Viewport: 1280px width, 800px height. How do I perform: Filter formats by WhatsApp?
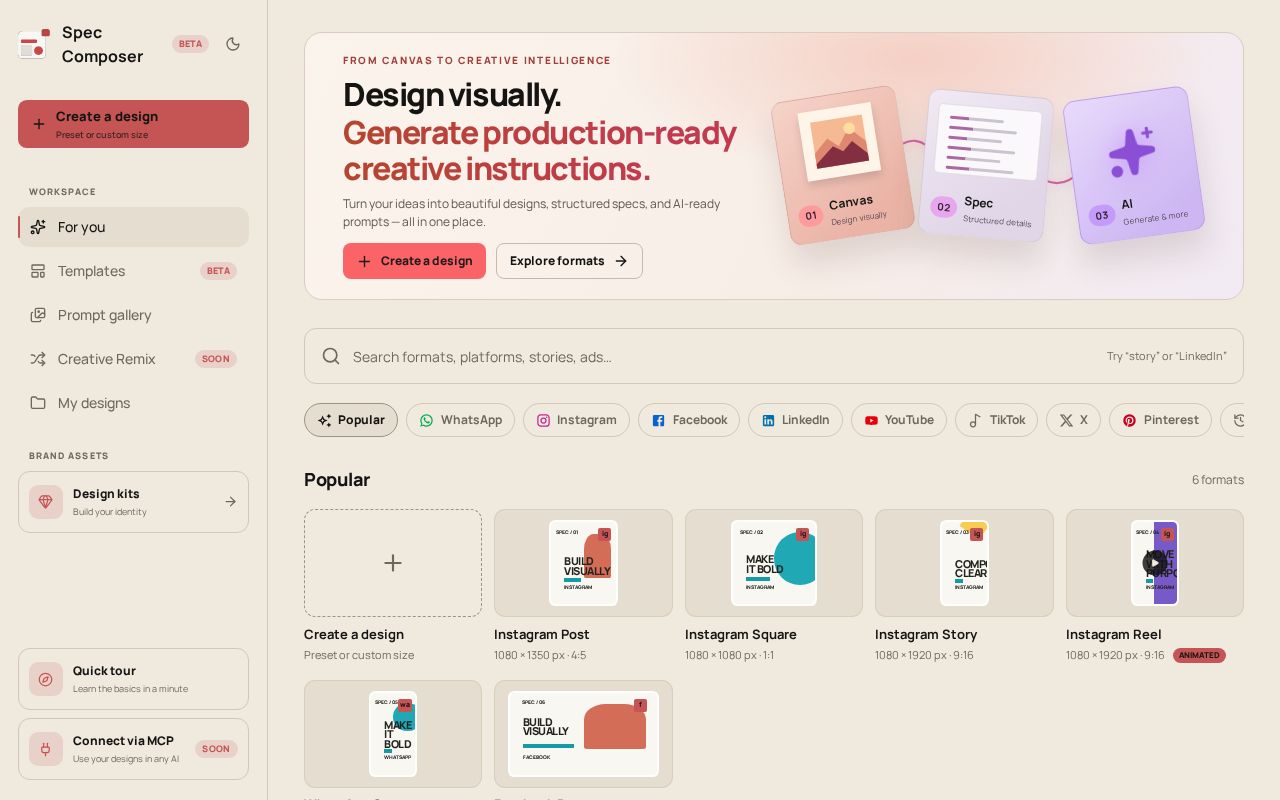click(x=460, y=420)
